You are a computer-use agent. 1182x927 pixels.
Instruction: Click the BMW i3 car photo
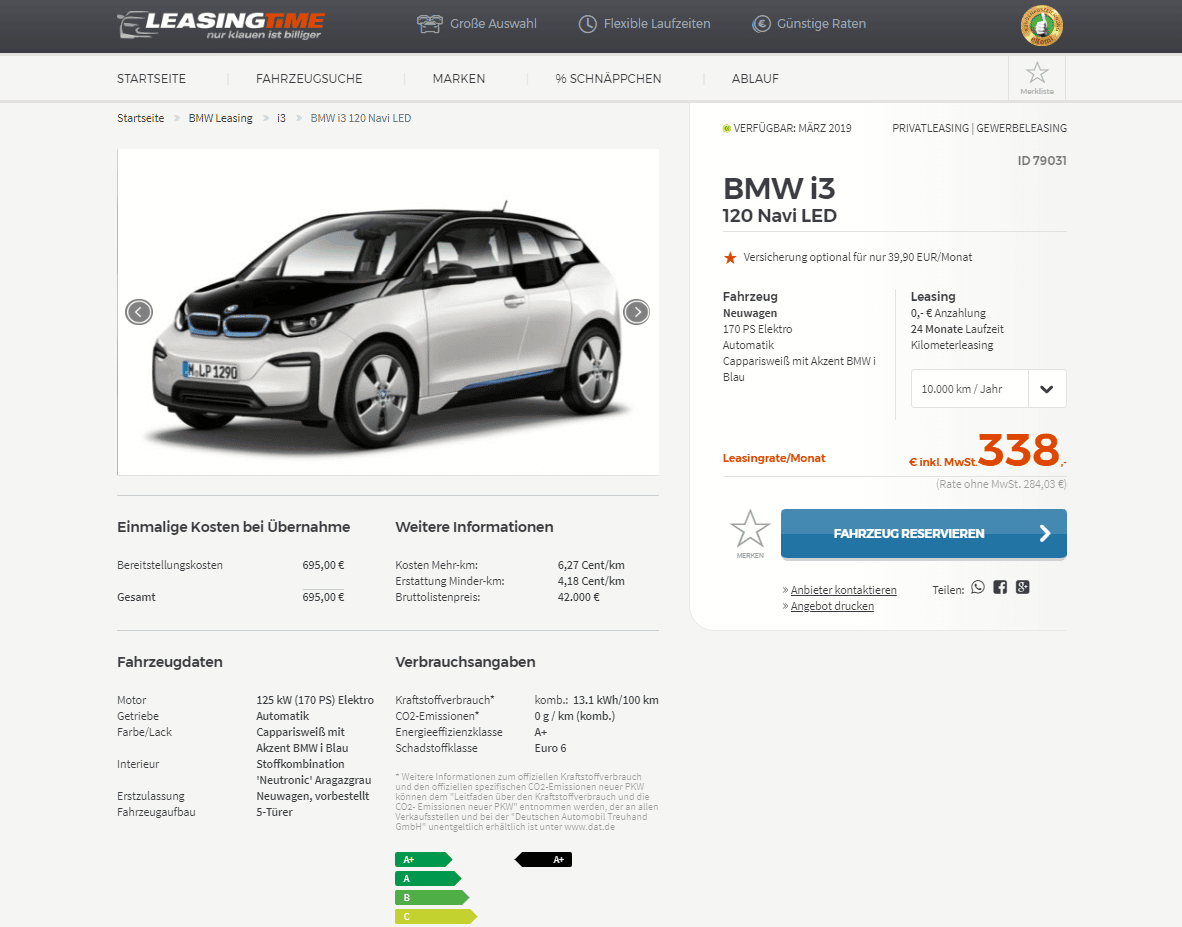click(x=388, y=312)
